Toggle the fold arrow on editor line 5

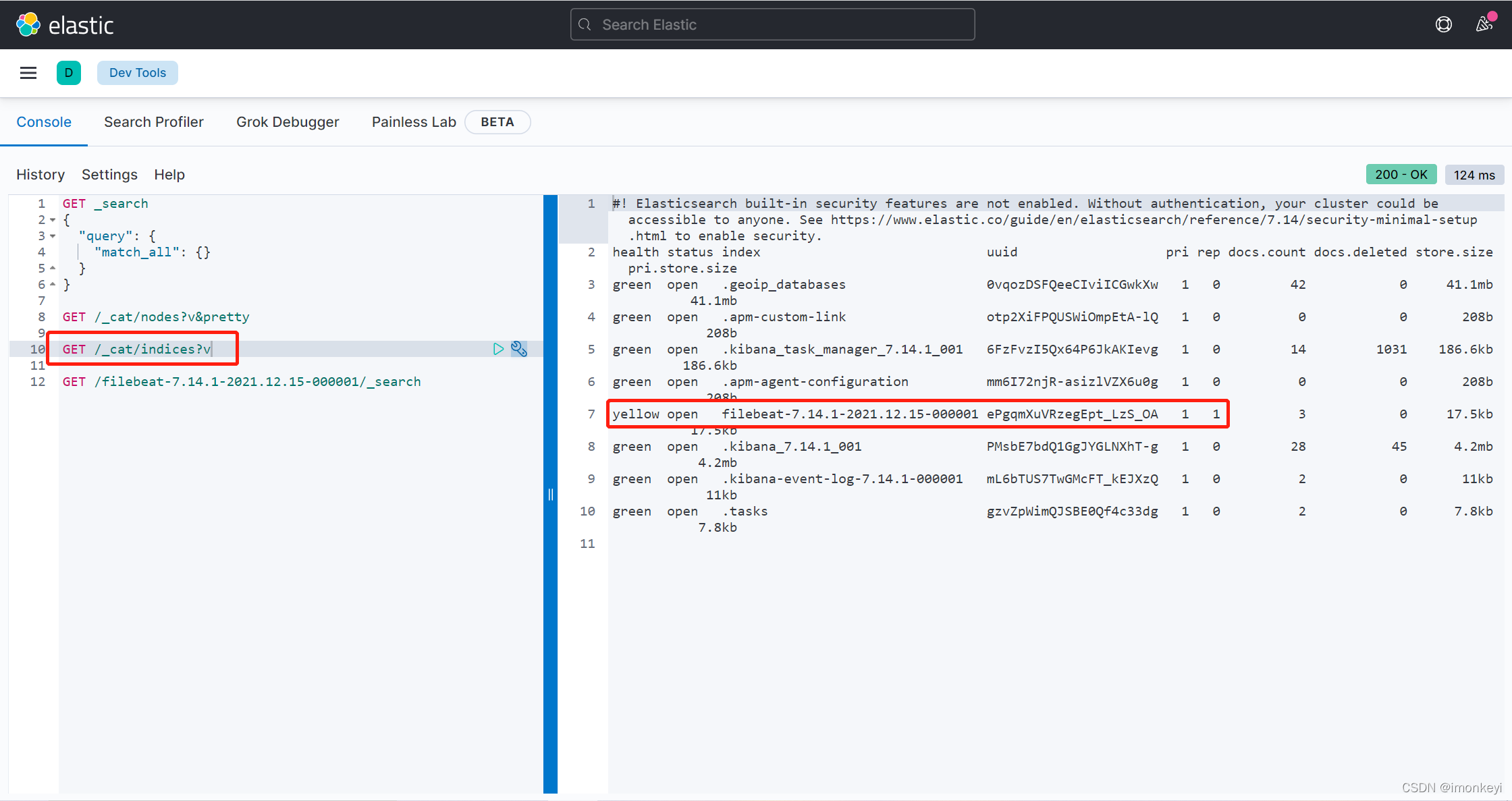point(53,269)
